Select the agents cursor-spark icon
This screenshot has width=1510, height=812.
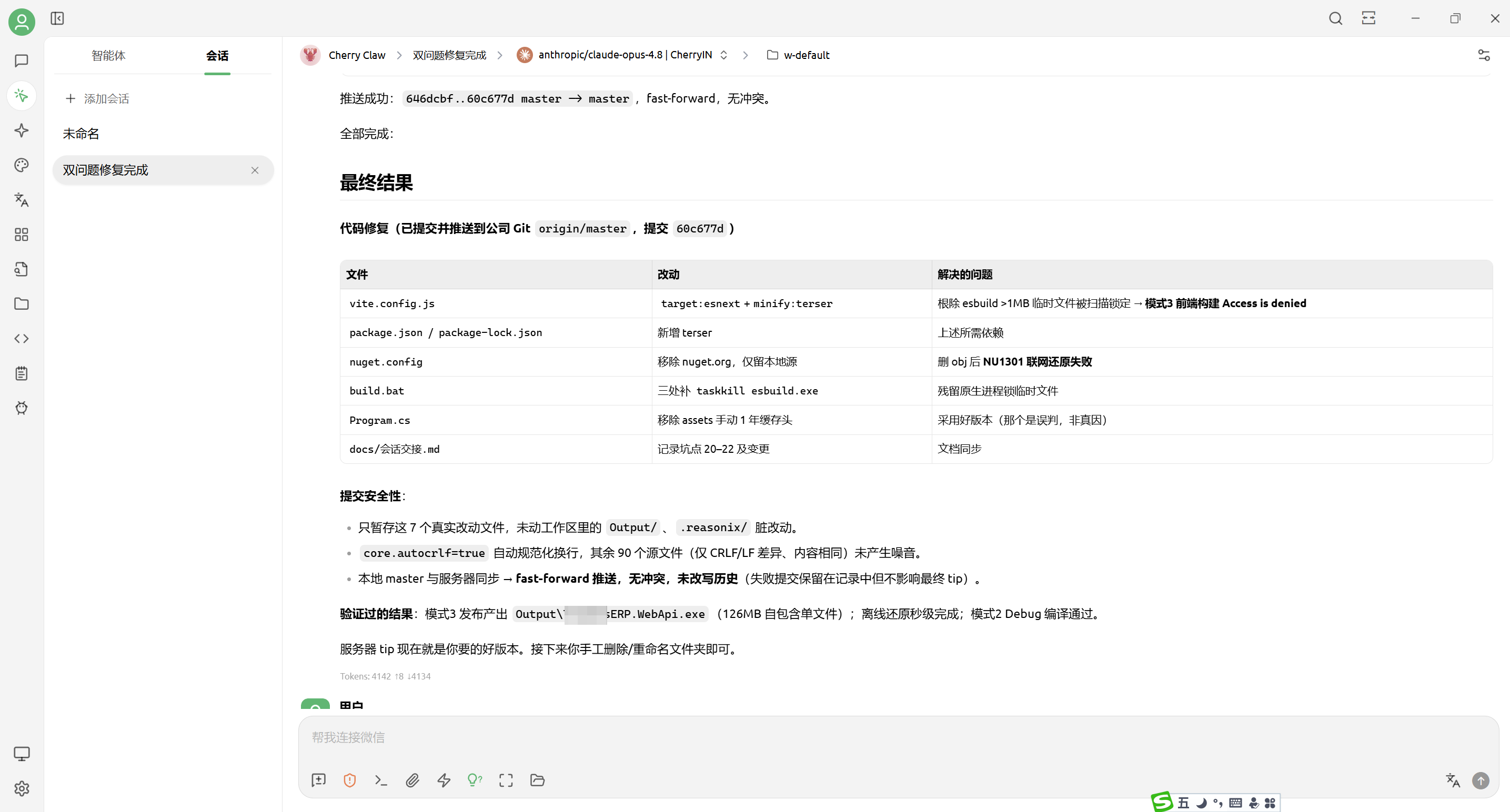point(22,96)
